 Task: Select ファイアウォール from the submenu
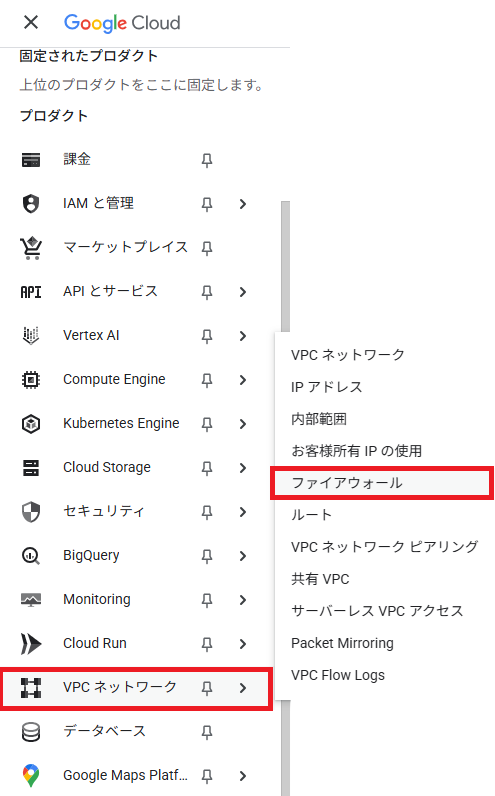[382, 483]
